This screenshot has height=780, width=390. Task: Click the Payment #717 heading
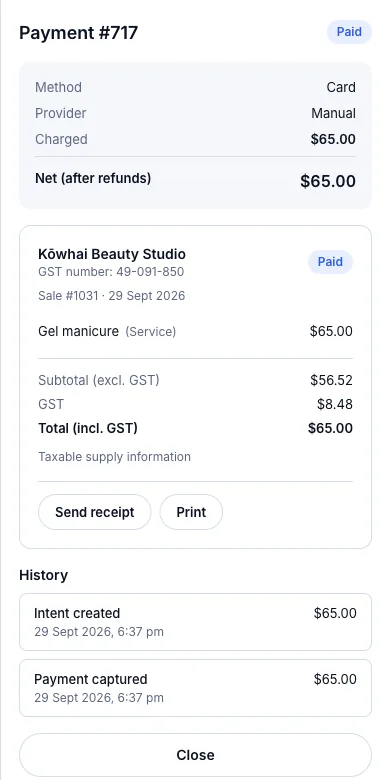pyautogui.click(x=79, y=33)
